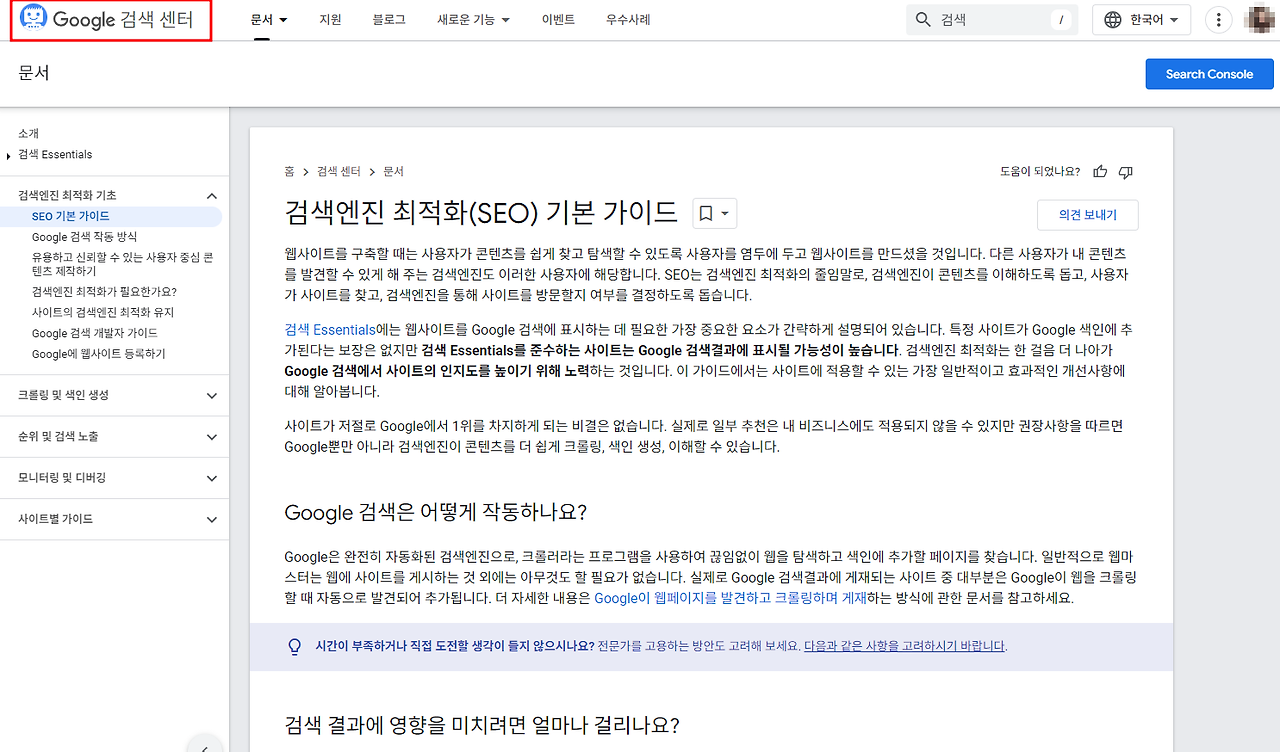The width and height of the screenshot is (1280, 752).
Task: Go to the 지원 tab
Action: [330, 19]
